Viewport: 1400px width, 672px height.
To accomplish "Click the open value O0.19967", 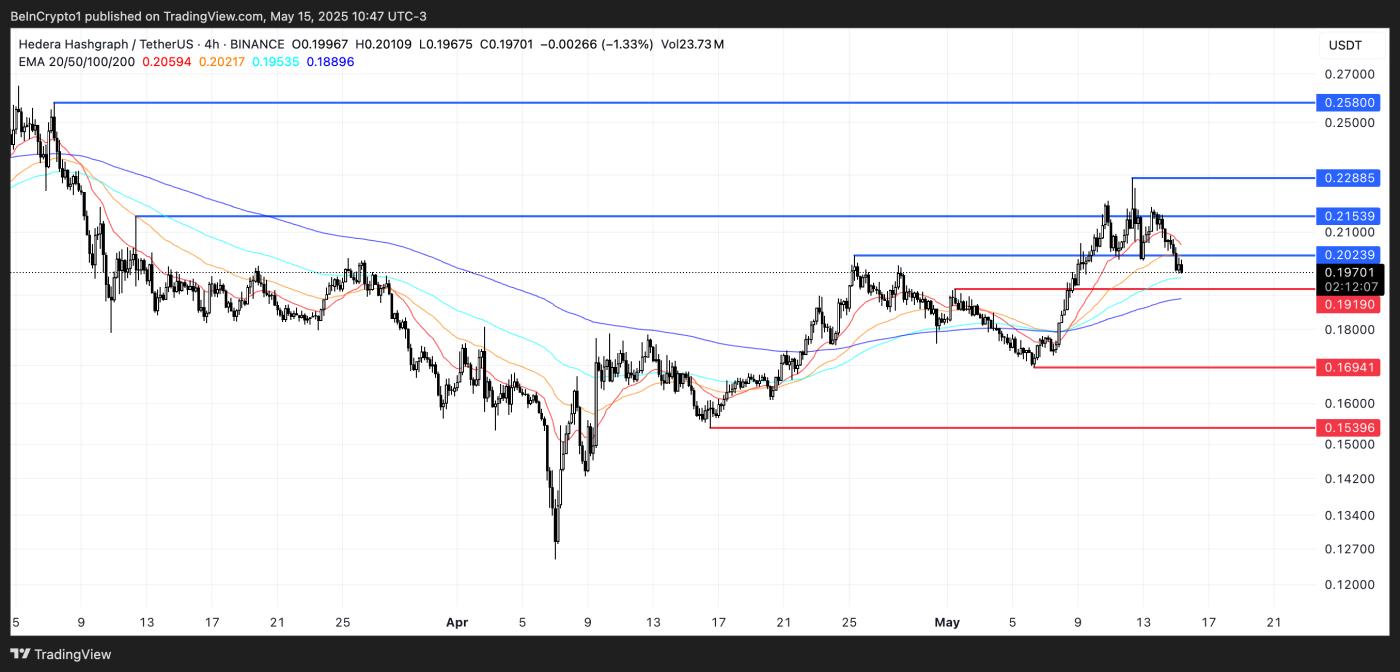I will [322, 44].
